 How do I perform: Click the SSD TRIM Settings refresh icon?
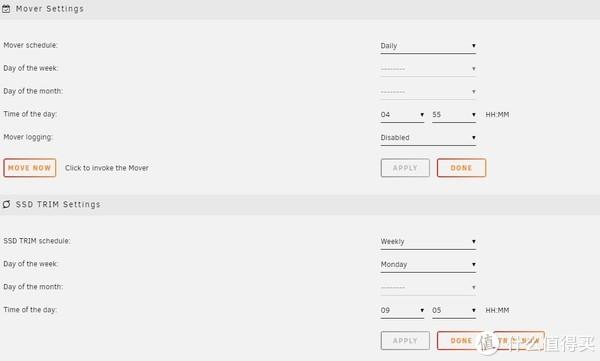pos(6,204)
